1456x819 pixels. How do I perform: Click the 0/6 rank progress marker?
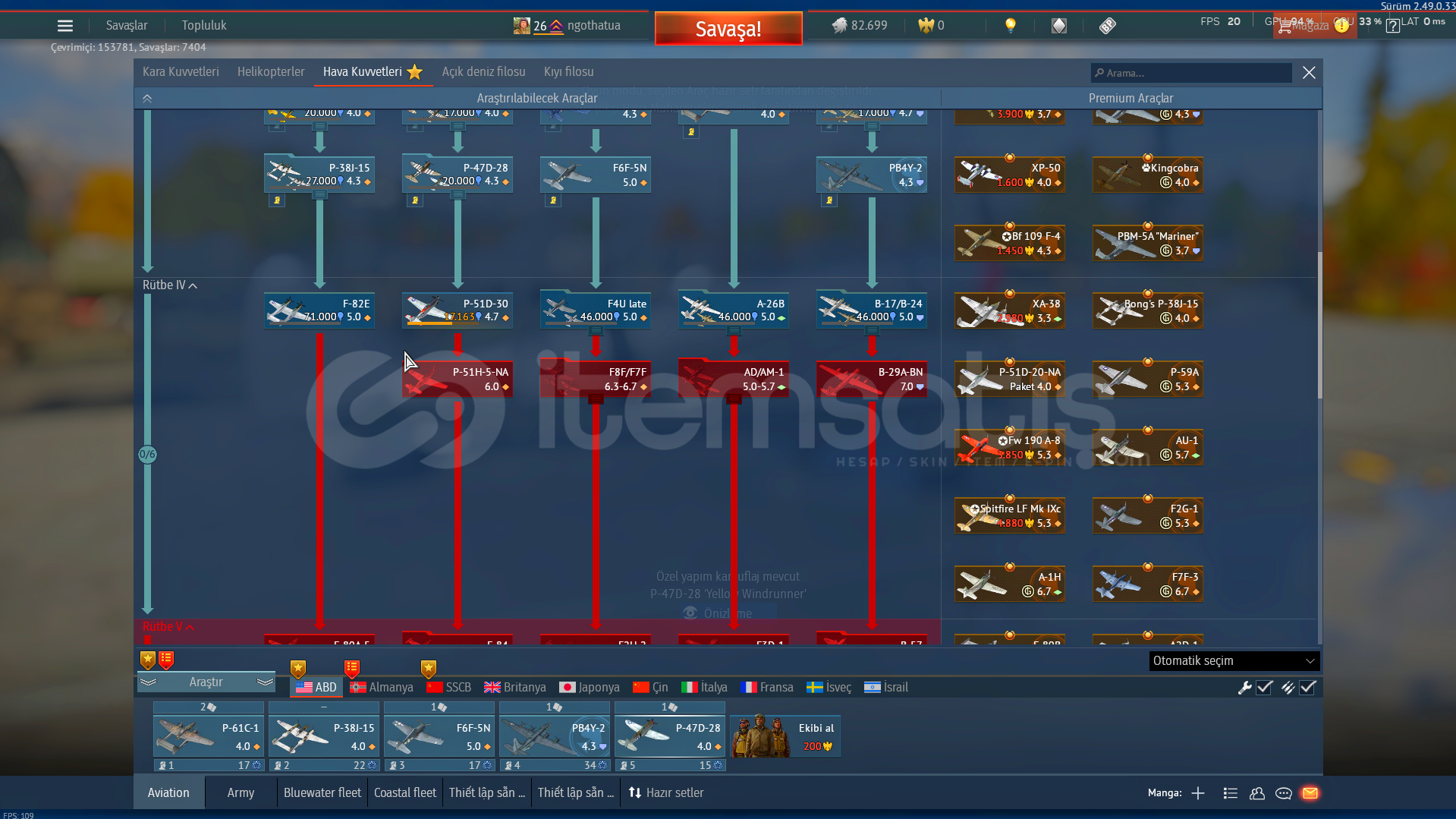point(147,455)
